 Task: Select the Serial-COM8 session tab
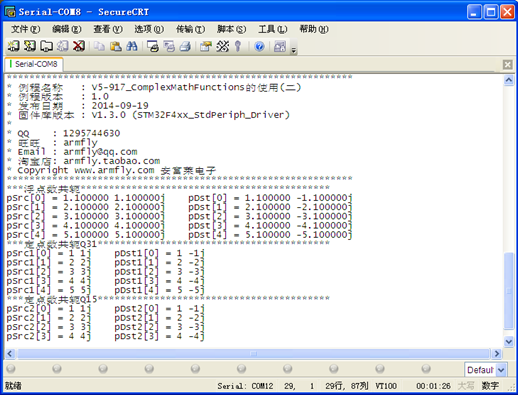[34, 64]
